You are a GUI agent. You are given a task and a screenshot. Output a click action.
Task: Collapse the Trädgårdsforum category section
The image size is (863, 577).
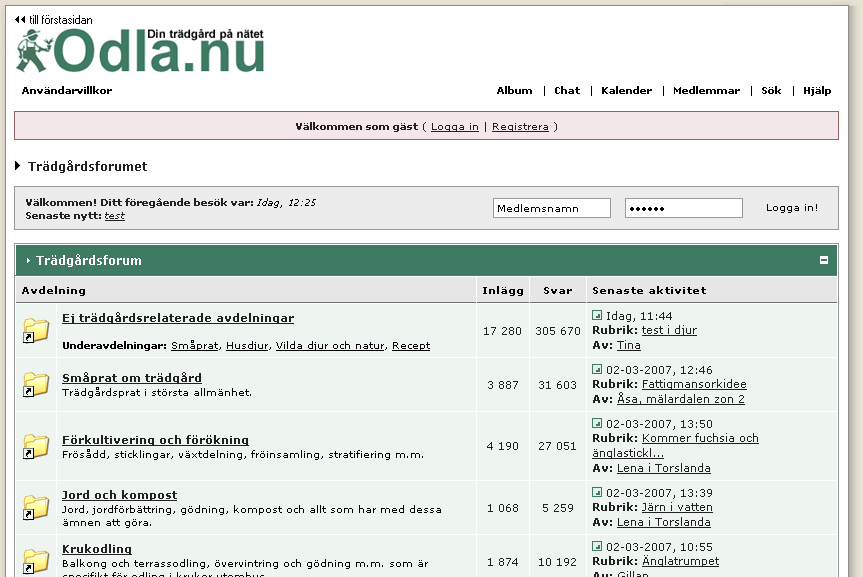coord(824,260)
